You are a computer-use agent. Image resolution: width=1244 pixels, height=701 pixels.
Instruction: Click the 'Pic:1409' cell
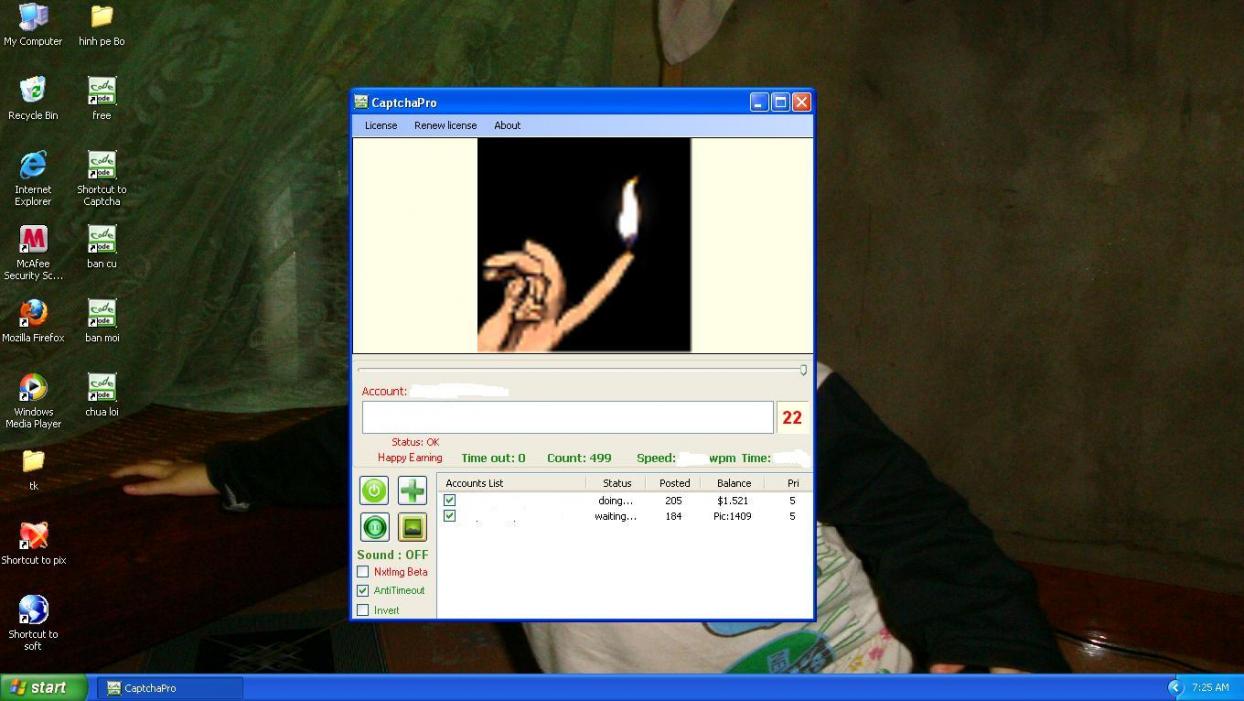[732, 516]
